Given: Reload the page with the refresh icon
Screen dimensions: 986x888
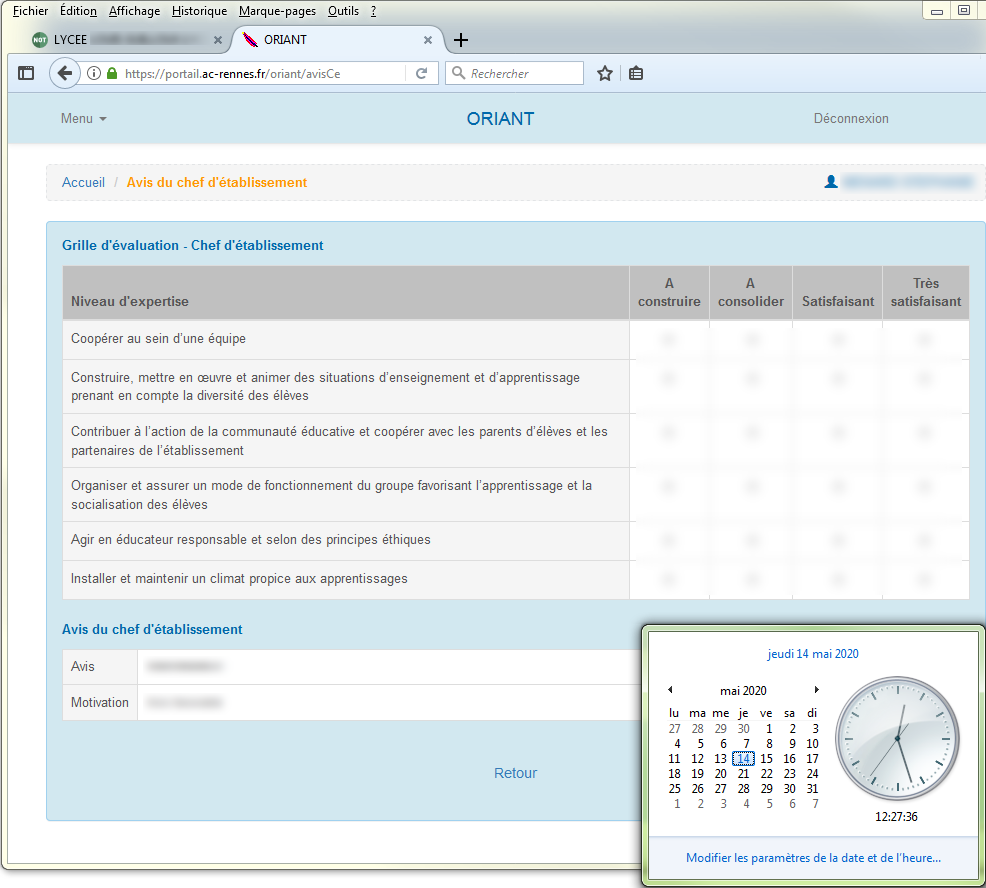Looking at the screenshot, I should [421, 74].
